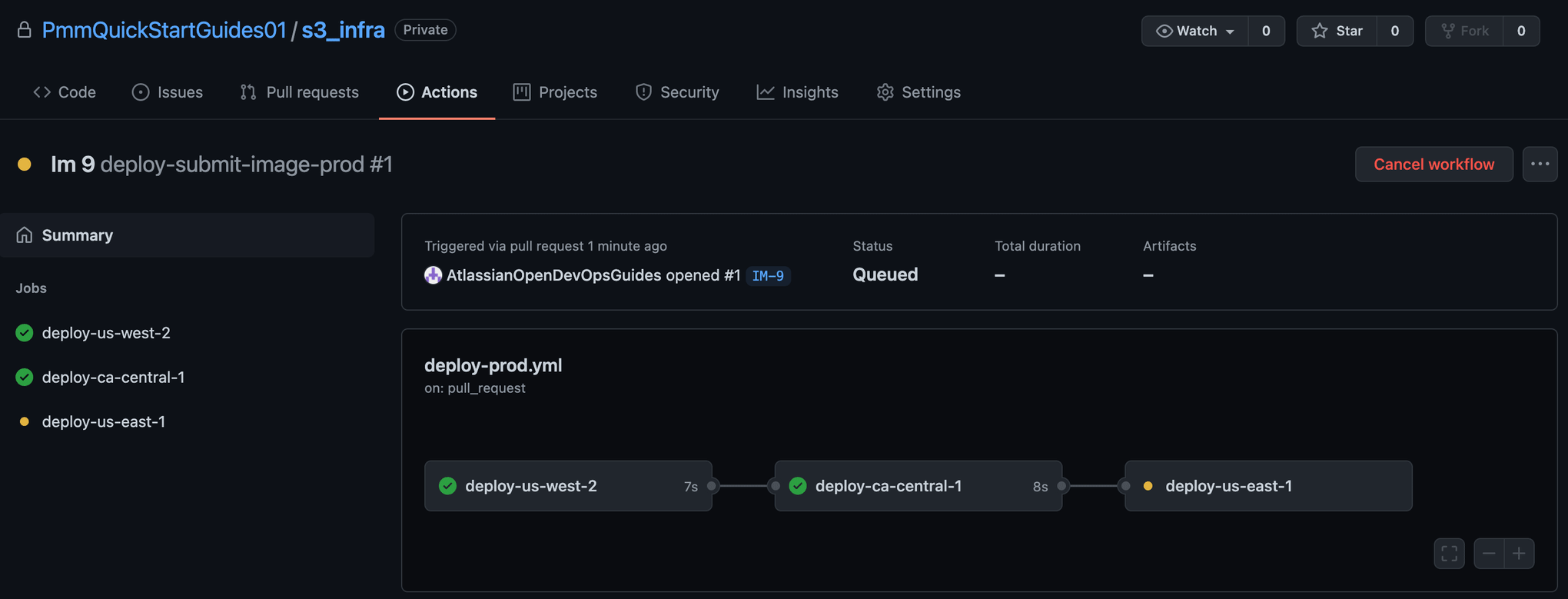Viewport: 1568px width, 599px height.
Task: Open the PmmQuickStartGuides01 owner link
Action: tap(164, 30)
